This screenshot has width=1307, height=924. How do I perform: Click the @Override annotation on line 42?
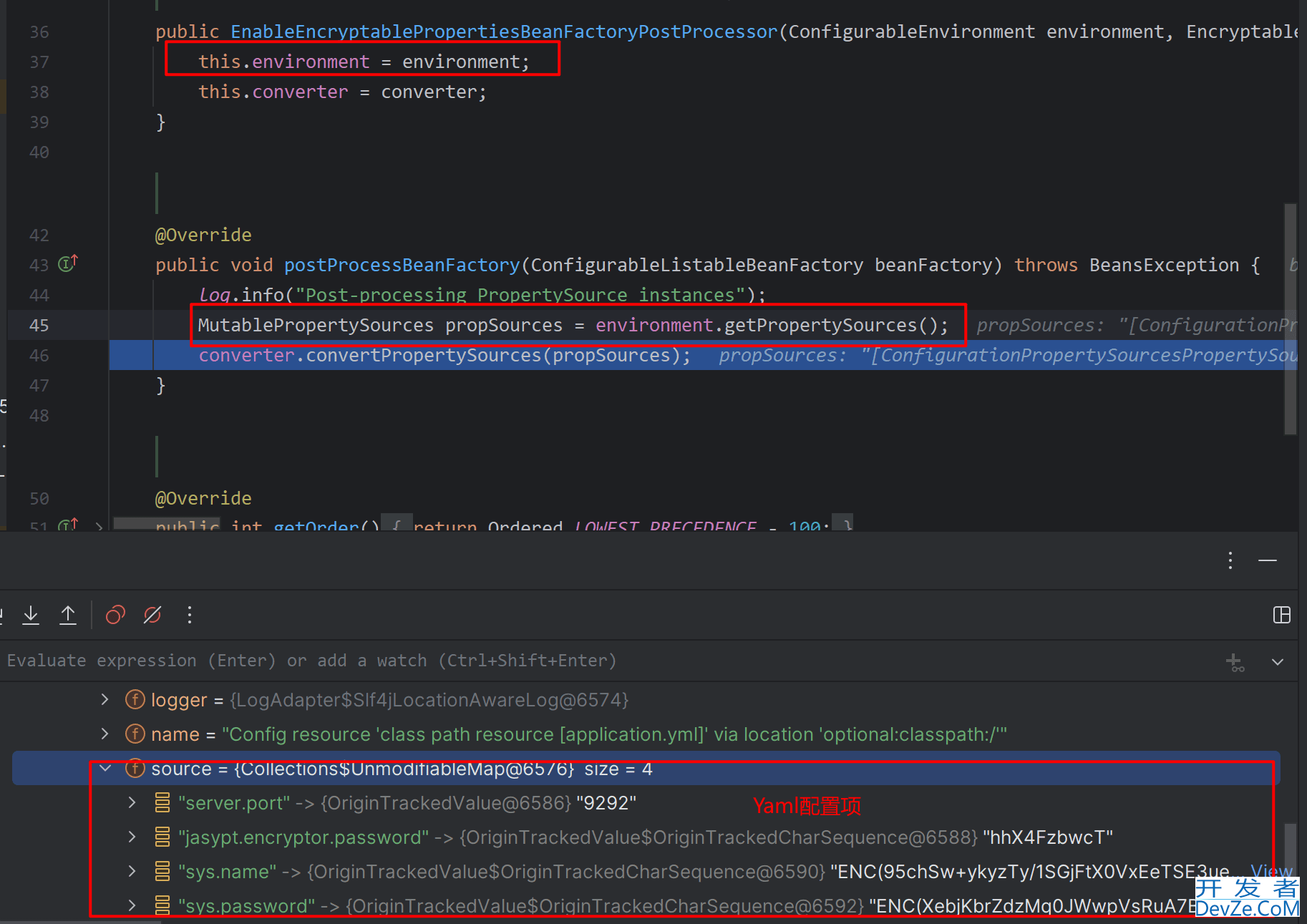point(203,235)
